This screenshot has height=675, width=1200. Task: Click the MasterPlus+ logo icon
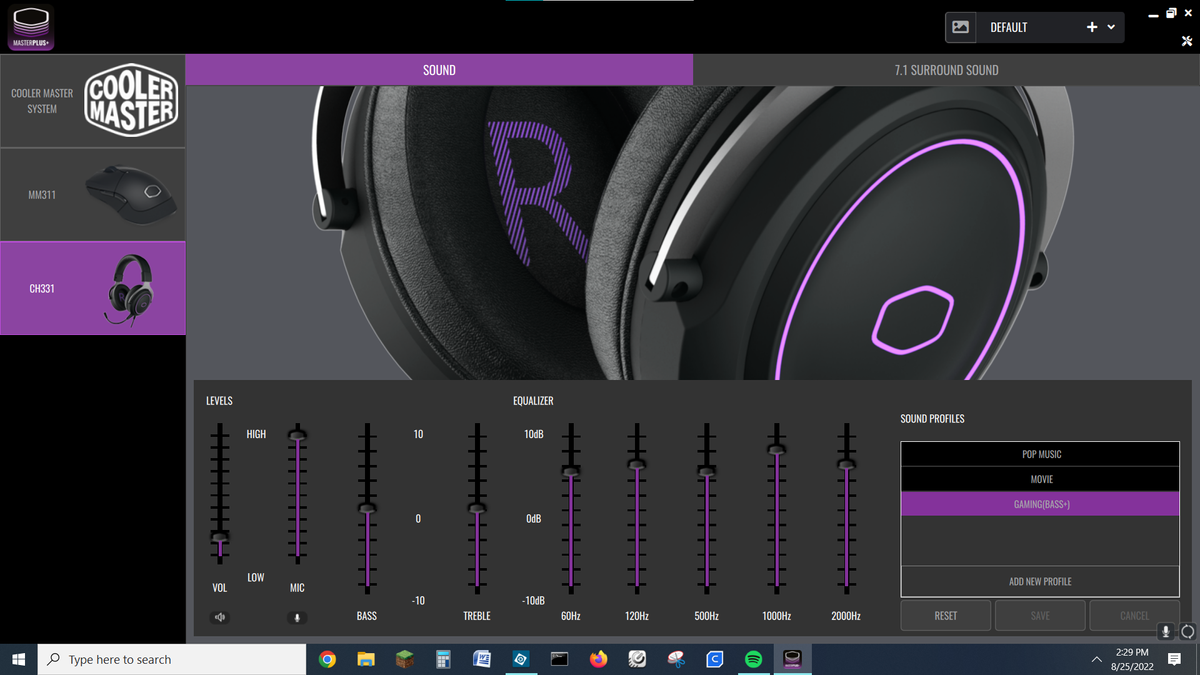31,27
